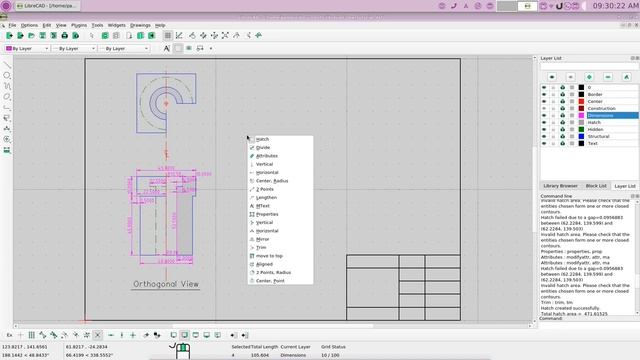Click Hide All Layers button
The image size is (640, 360).
tap(571, 77)
